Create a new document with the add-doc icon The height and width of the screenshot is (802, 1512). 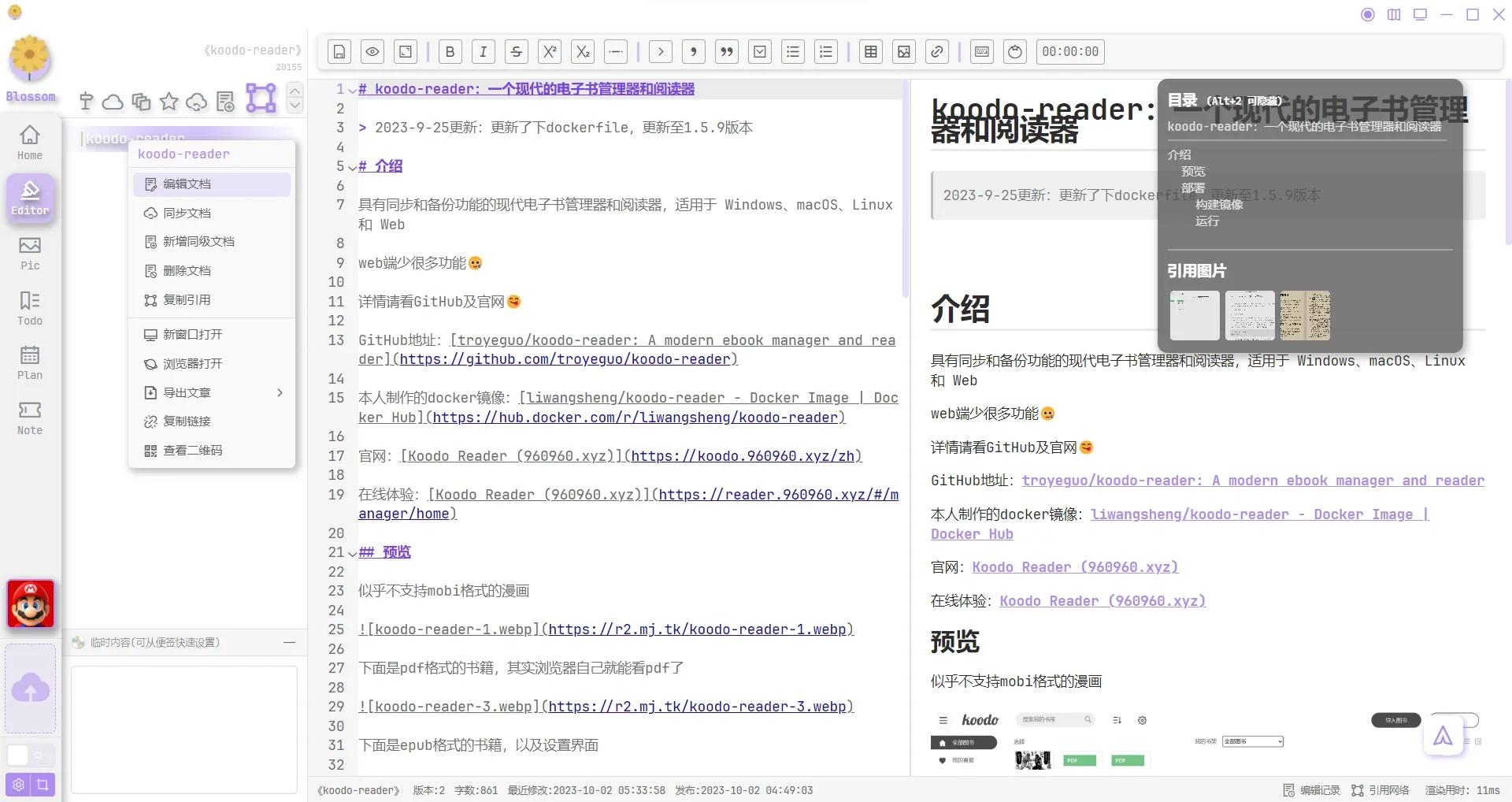point(225,102)
